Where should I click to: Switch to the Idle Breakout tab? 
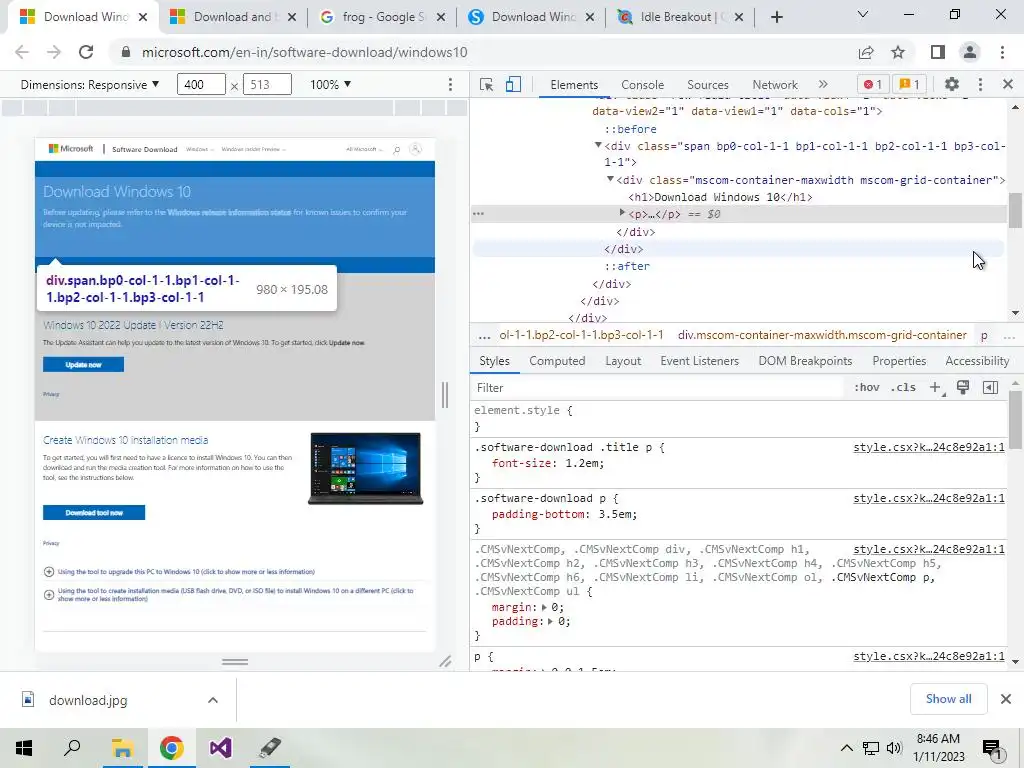(x=680, y=17)
